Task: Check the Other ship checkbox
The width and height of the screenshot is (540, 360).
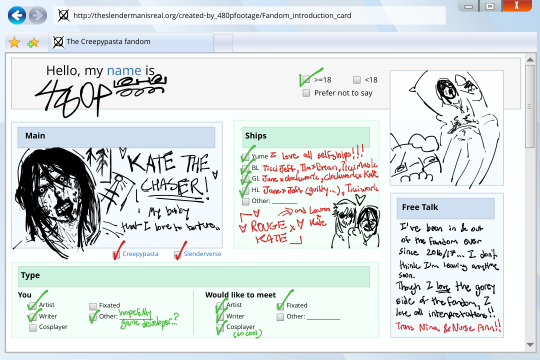Action: (x=246, y=201)
